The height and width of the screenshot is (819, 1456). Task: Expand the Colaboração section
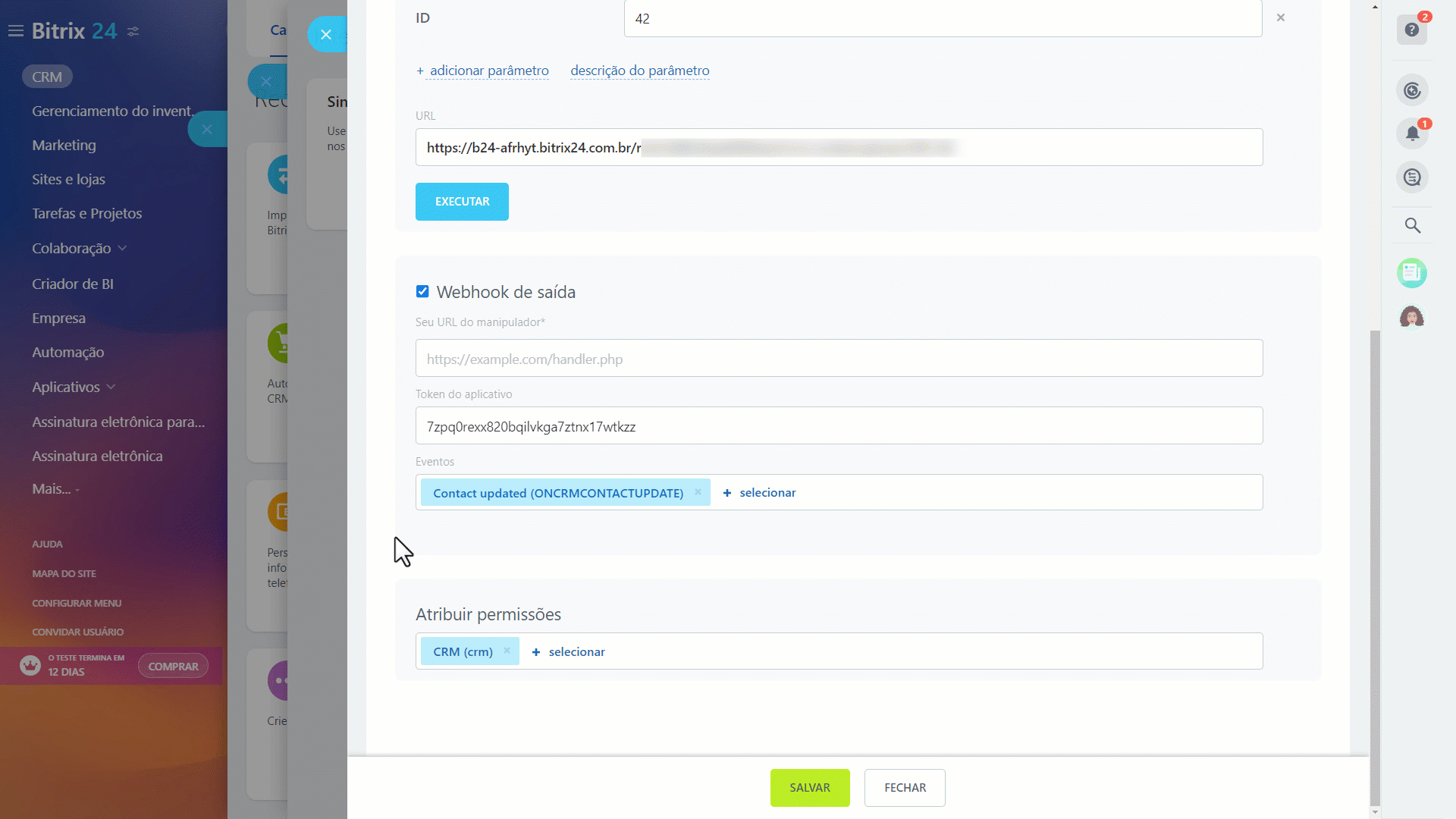click(79, 248)
